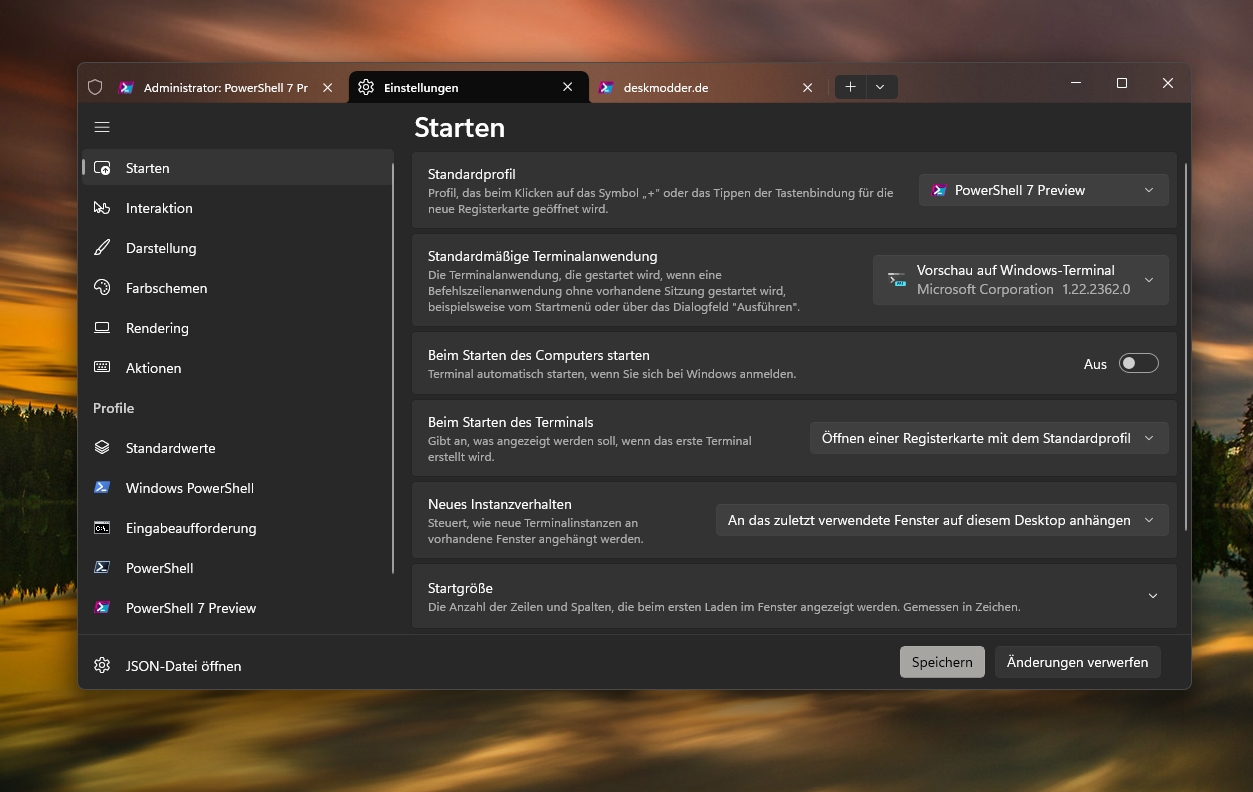The height and width of the screenshot is (792, 1253).
Task: Click the Aktionen keyboard icon
Action: click(x=102, y=368)
